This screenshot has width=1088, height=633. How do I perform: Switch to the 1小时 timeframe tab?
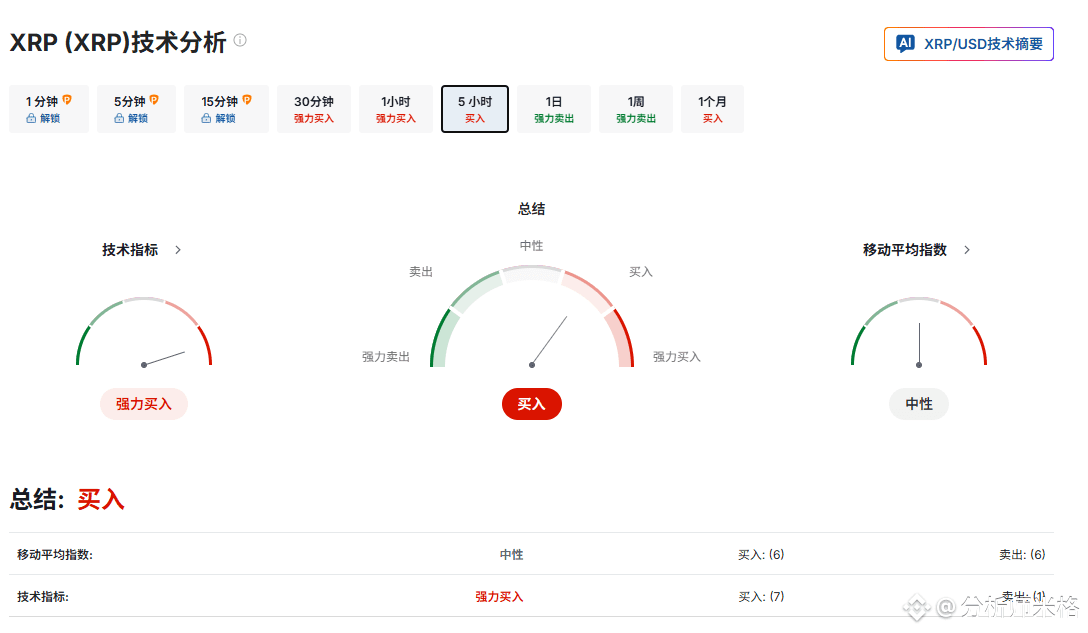396,109
